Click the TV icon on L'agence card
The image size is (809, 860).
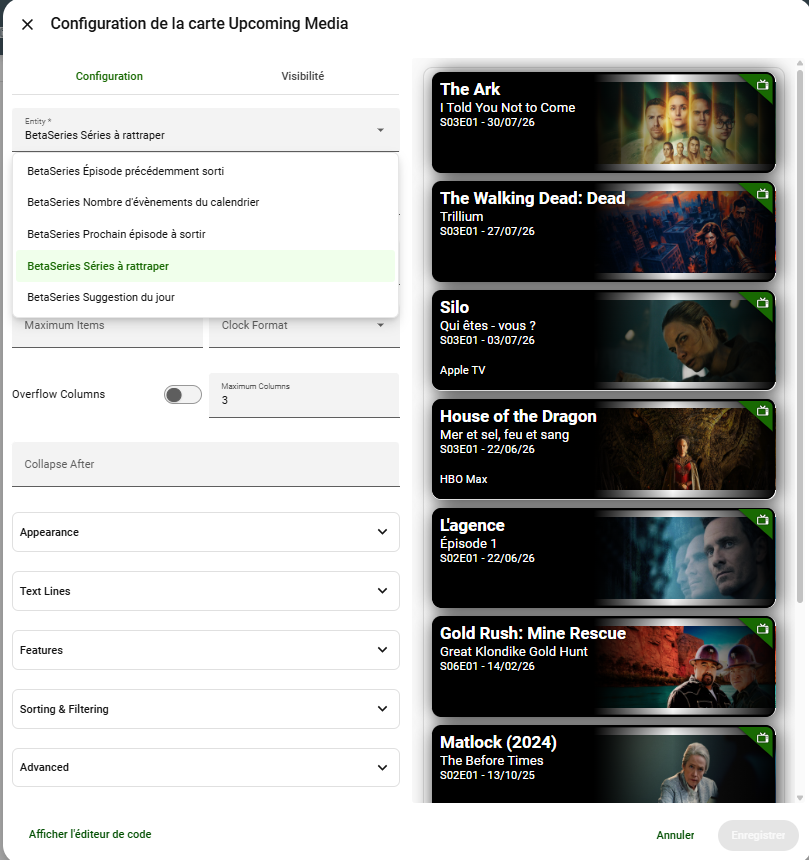[762, 520]
